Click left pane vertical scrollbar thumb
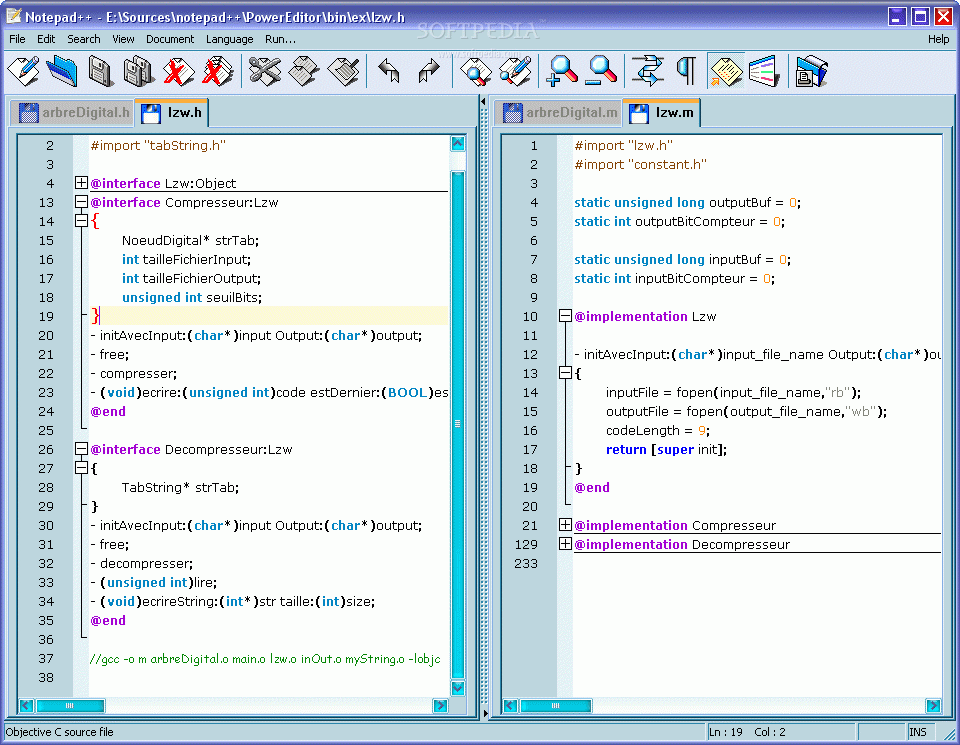 click(x=457, y=424)
